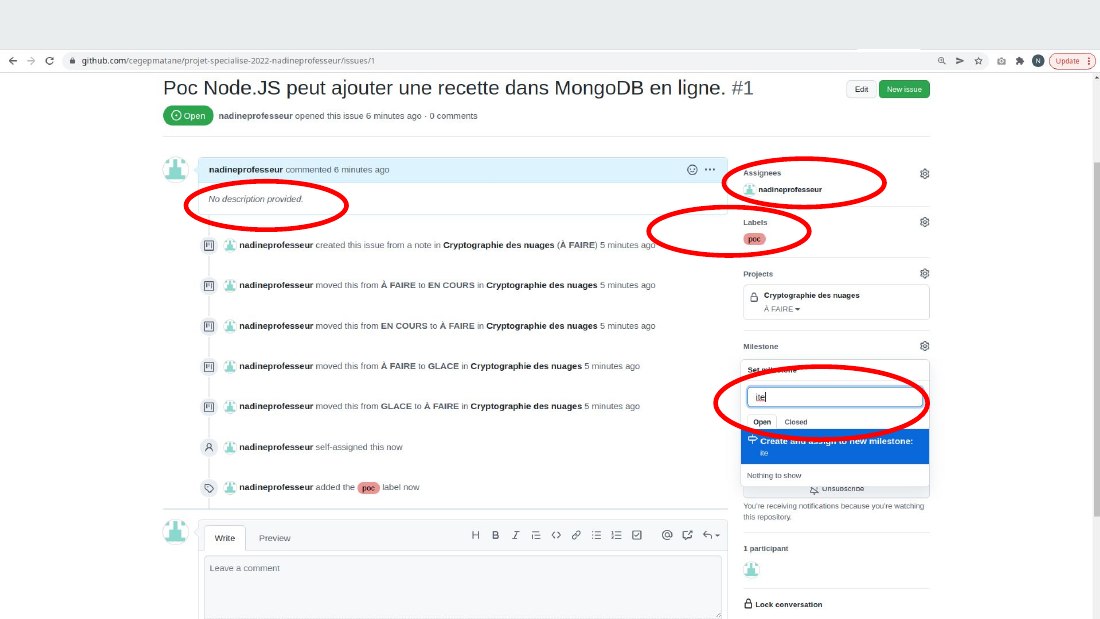Switch to Closed milestones tab
Image resolution: width=1100 pixels, height=619 pixels.
(x=796, y=422)
